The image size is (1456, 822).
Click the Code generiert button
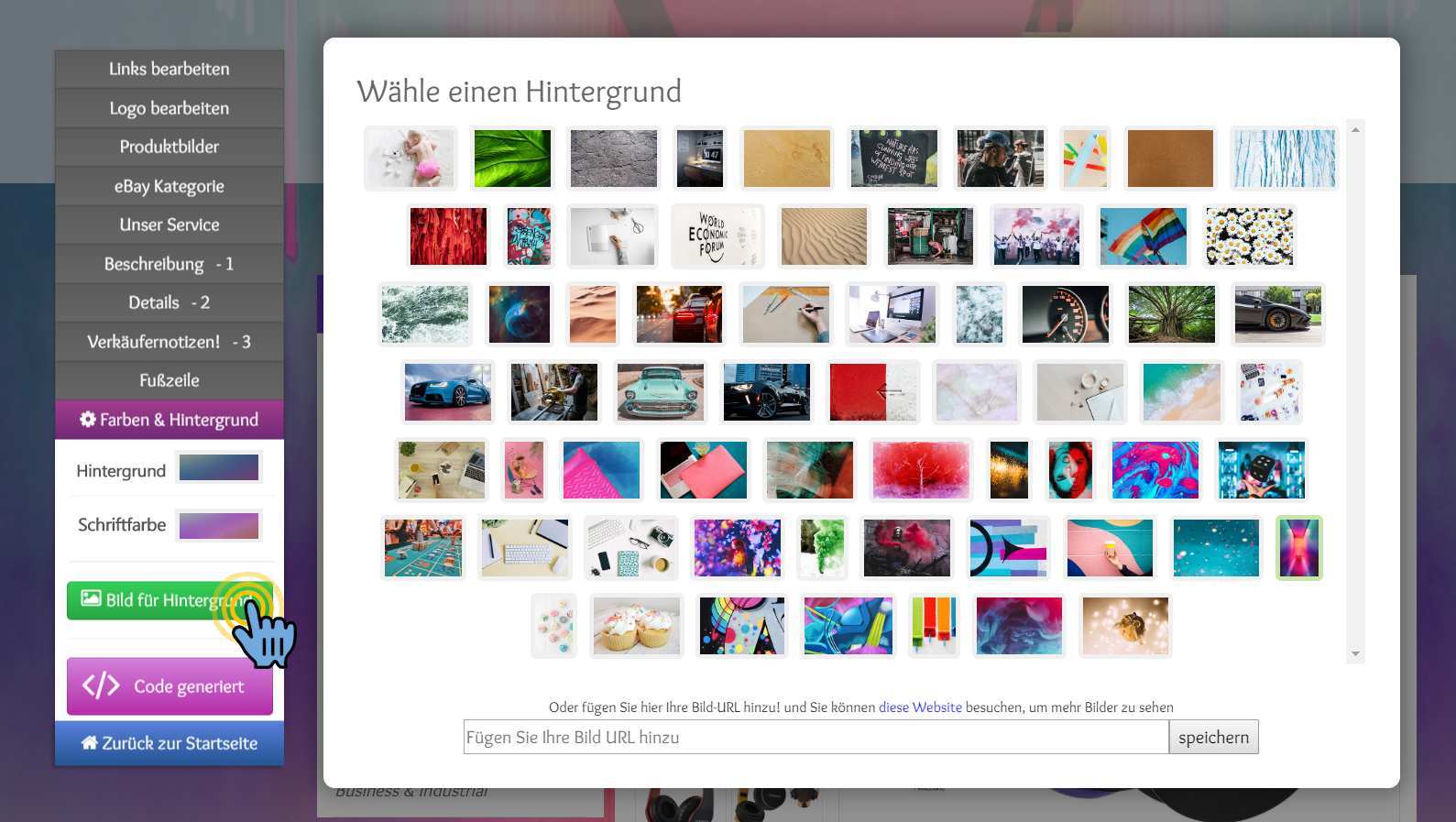170,686
